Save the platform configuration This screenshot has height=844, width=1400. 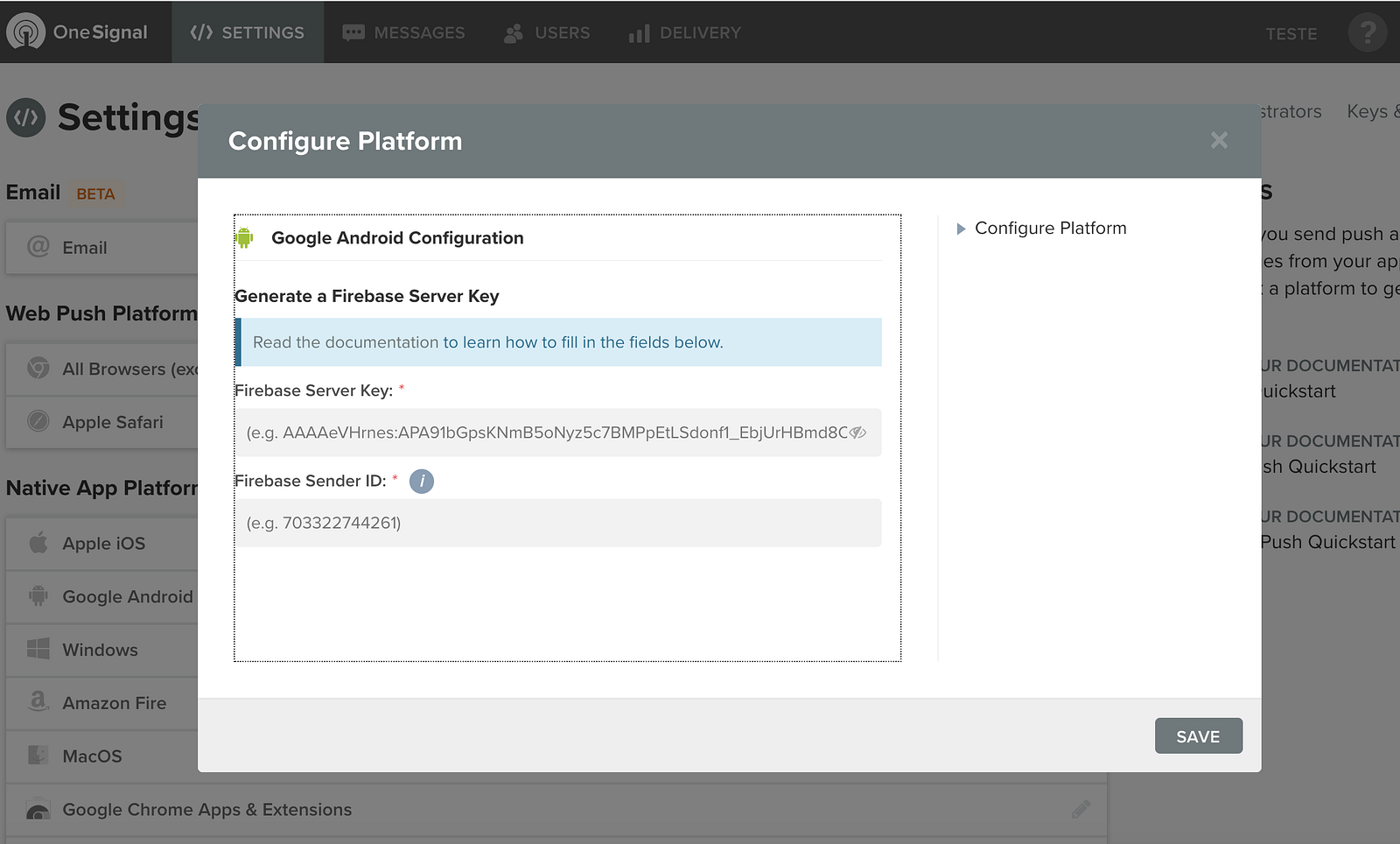click(x=1198, y=736)
